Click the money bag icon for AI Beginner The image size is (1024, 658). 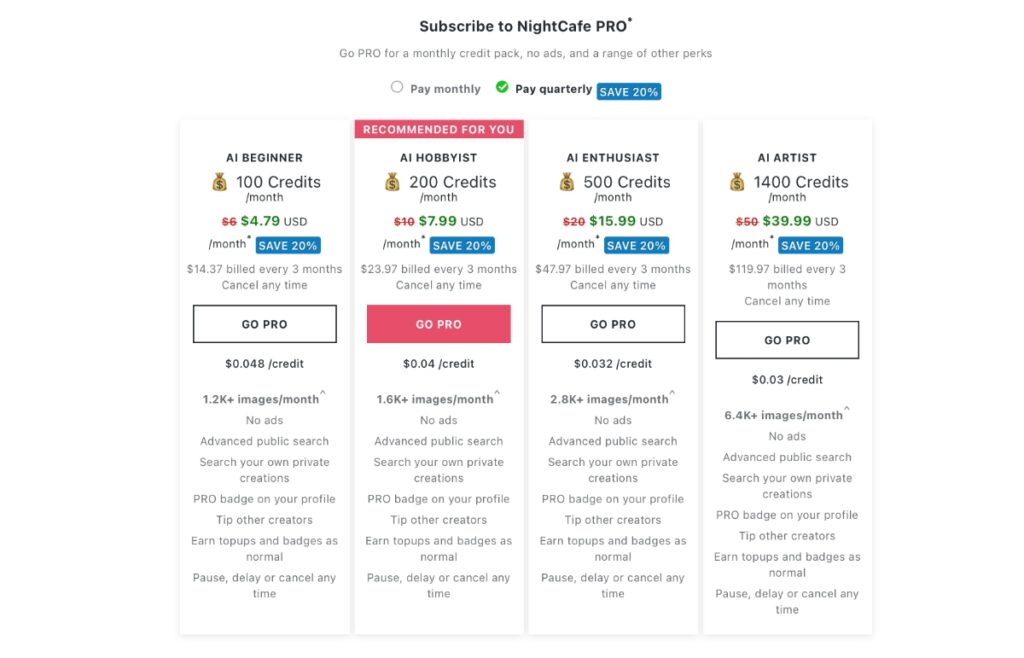(219, 182)
